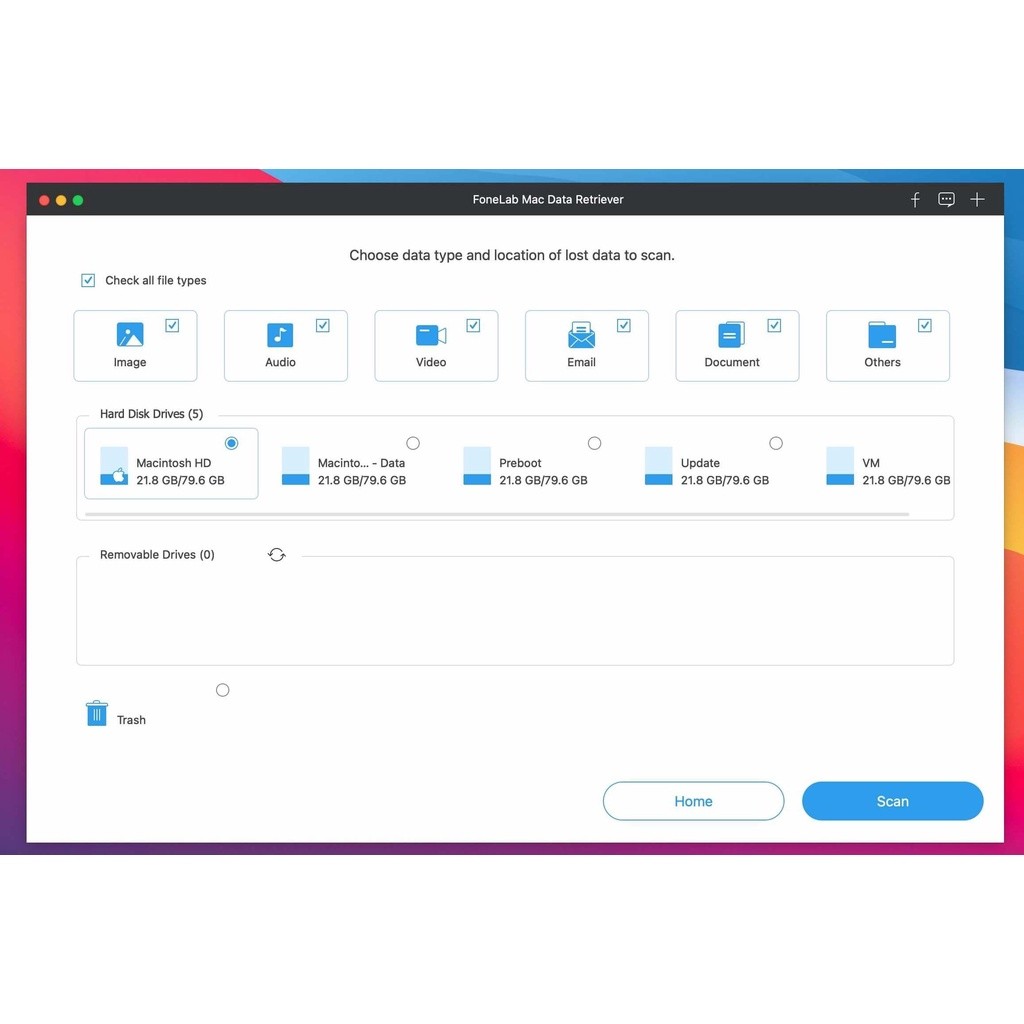Select the Update drive radio button
The image size is (1024, 1024).
(x=776, y=443)
